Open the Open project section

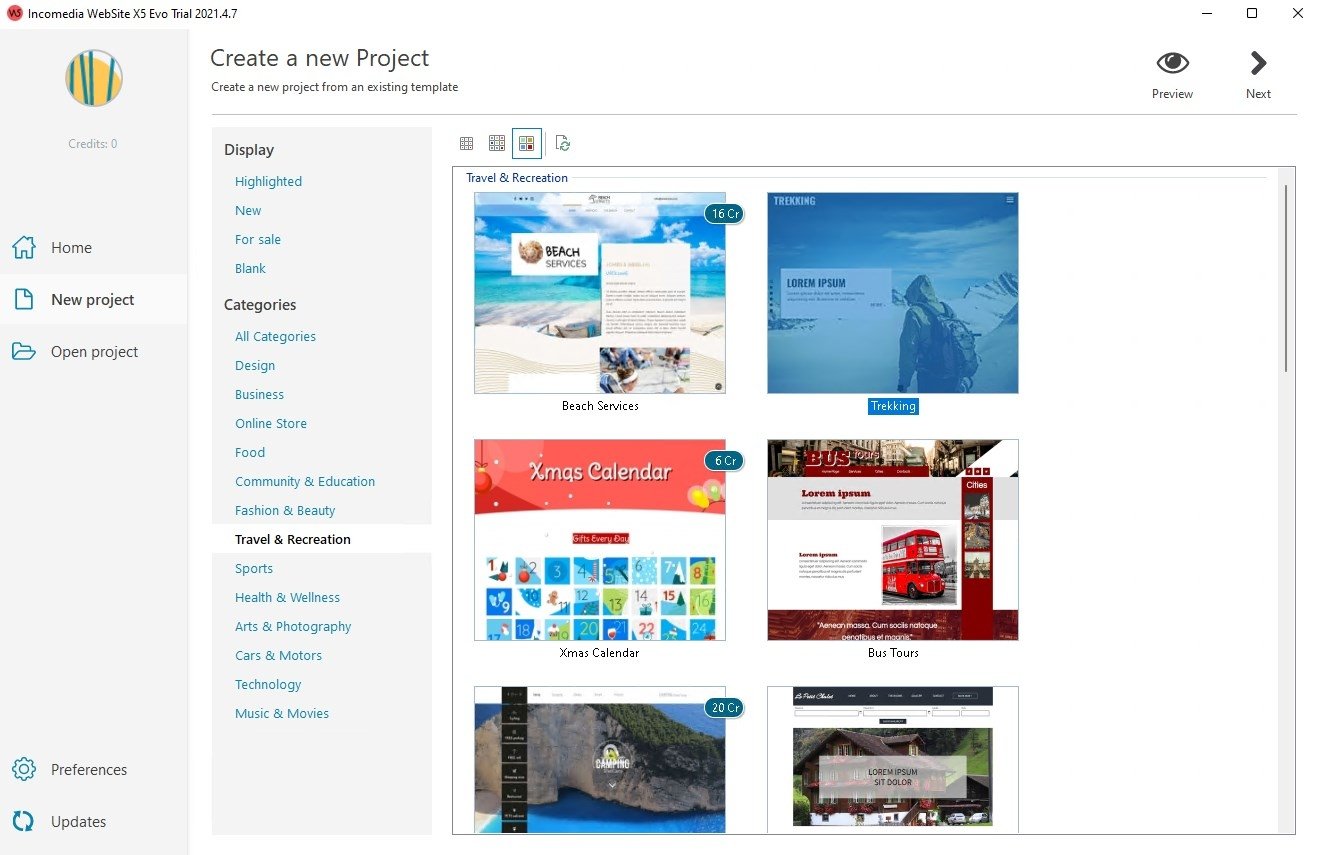94,351
